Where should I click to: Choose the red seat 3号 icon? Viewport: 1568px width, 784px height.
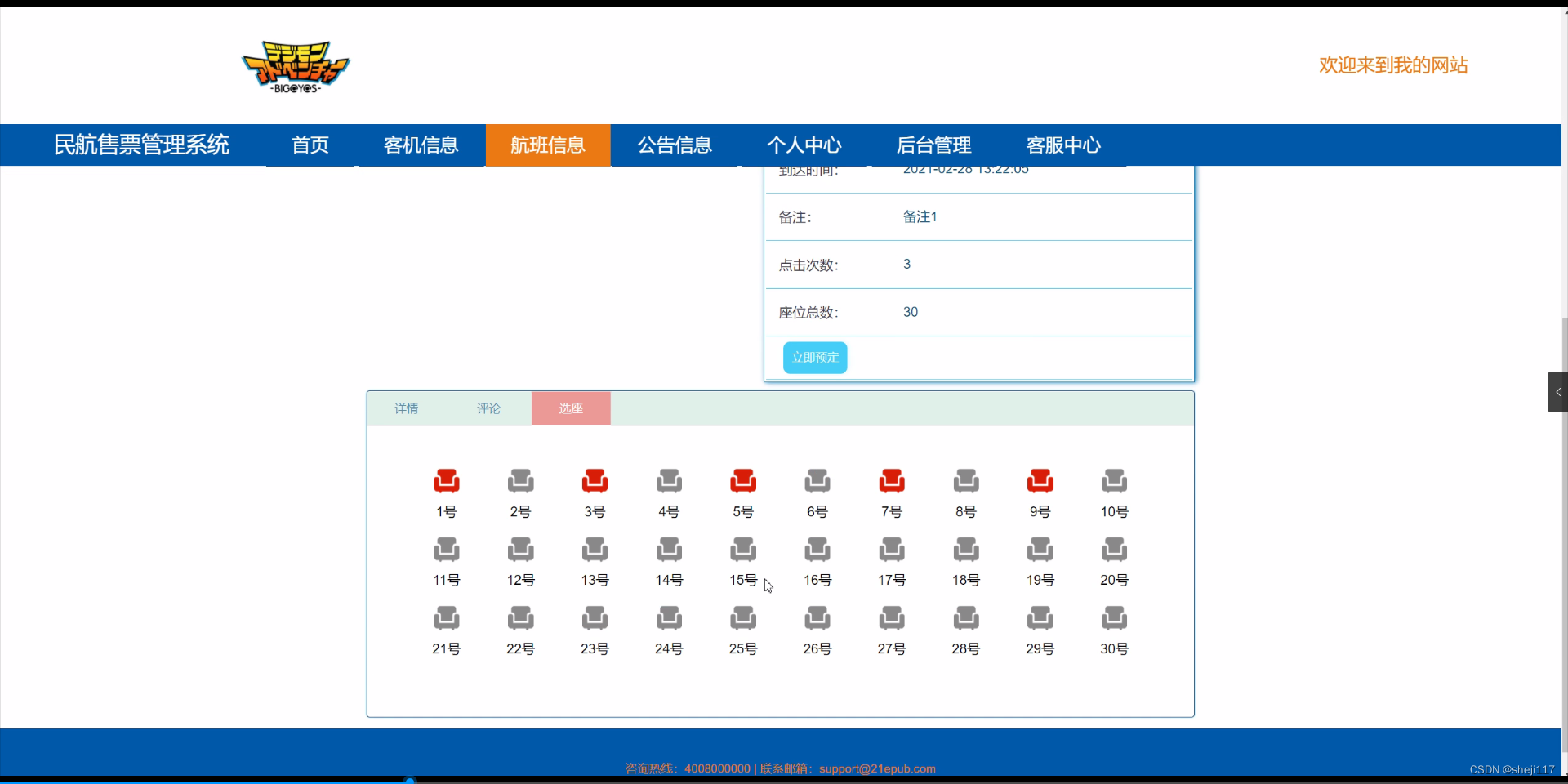(x=595, y=481)
